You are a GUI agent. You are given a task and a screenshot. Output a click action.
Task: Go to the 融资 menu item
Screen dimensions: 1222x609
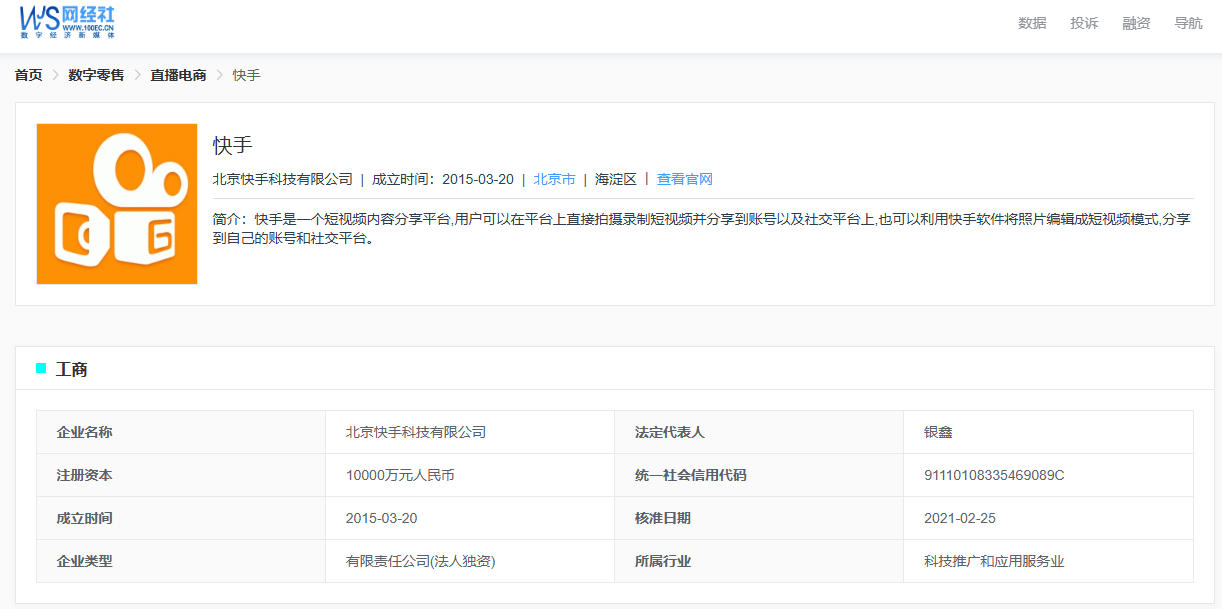1136,23
